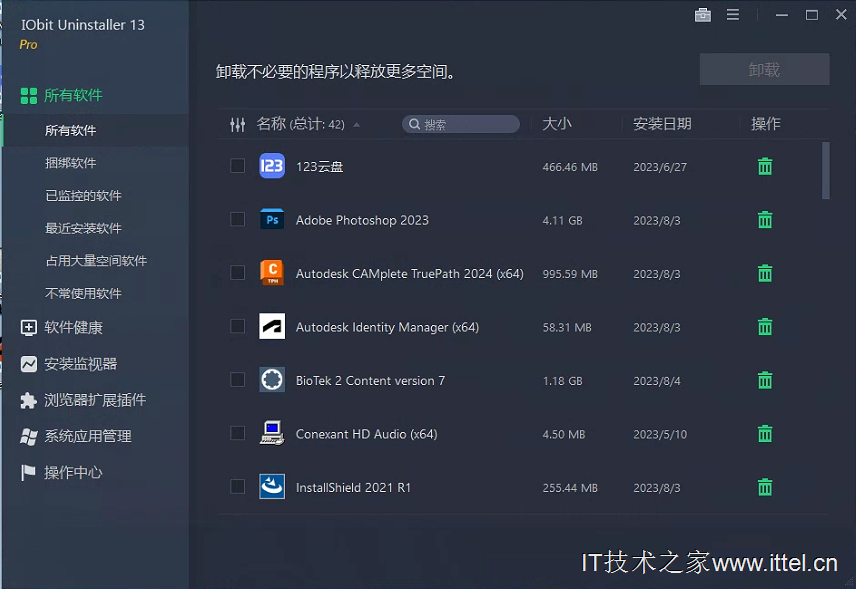Click the InstallShield 2021 R1 name text

tap(353, 487)
